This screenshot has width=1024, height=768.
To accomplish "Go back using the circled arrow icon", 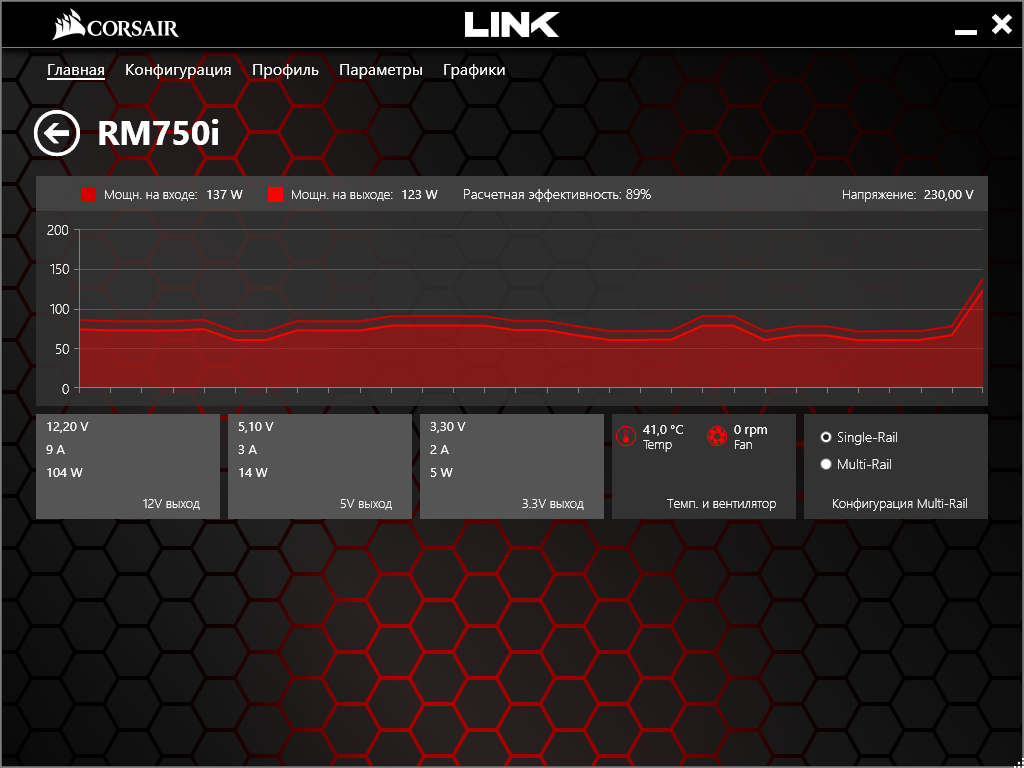I will click(x=57, y=134).
